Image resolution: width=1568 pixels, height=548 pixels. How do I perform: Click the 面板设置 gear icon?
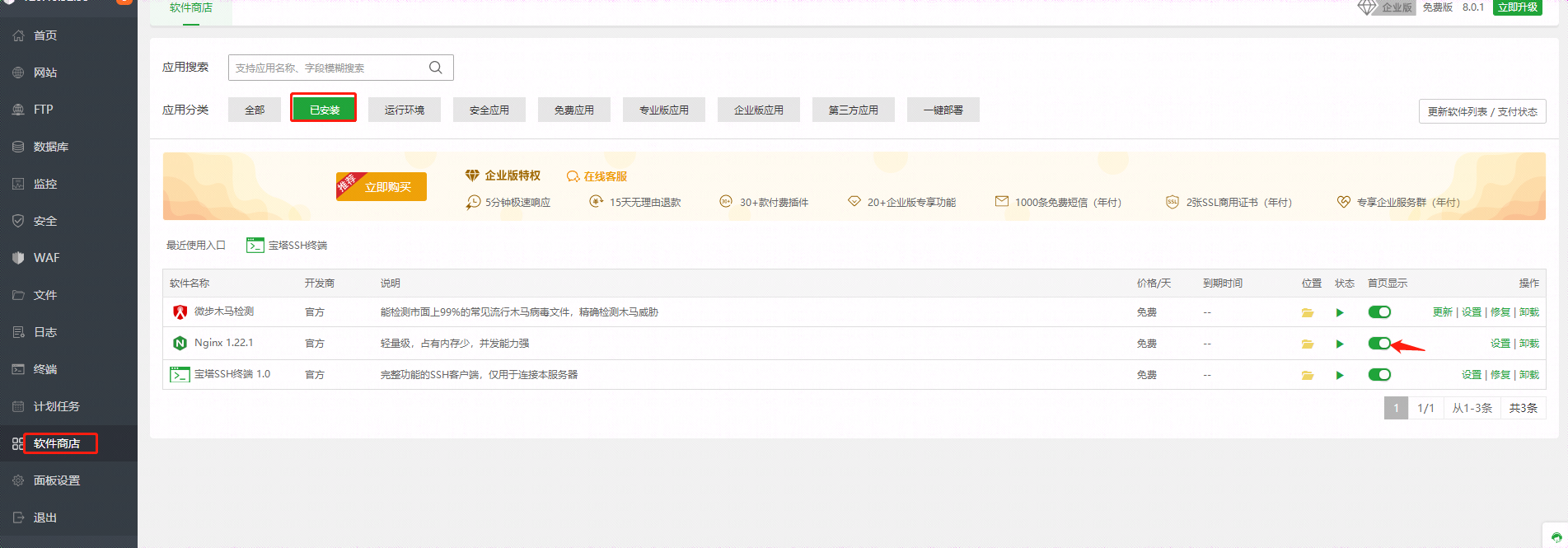click(x=18, y=480)
